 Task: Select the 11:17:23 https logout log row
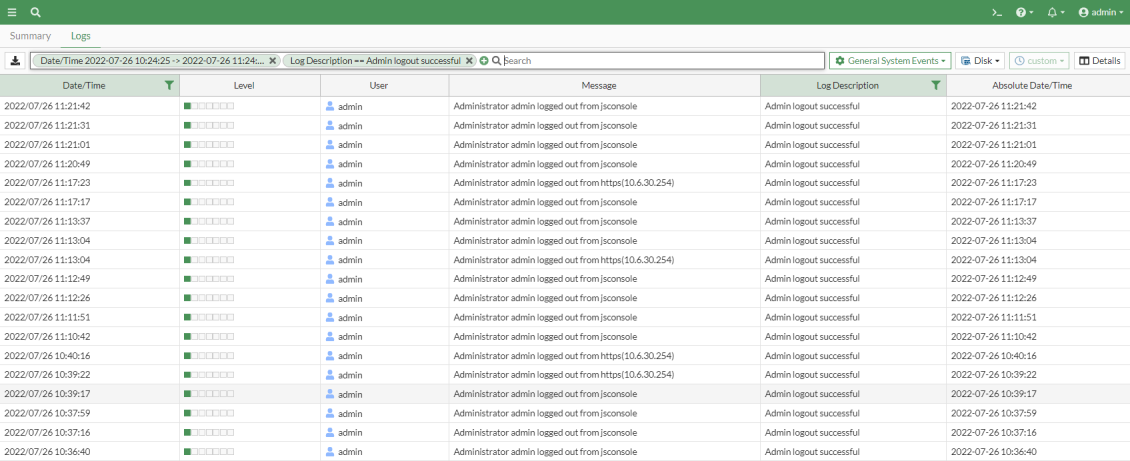click(563, 183)
